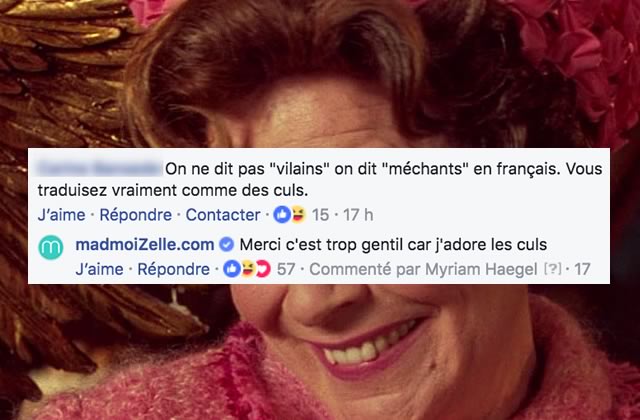The image size is (640, 420).
Task: Open the reaction count 15 list
Action: [320, 215]
